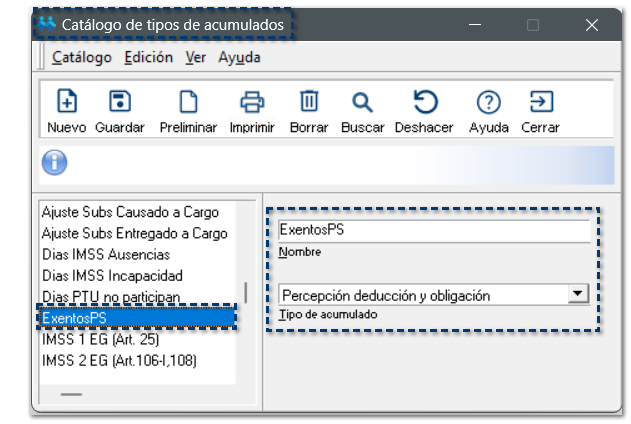Image resolution: width=631 pixels, height=424 pixels.
Task: Undo changes with Deshacer icon
Action: [x=424, y=102]
